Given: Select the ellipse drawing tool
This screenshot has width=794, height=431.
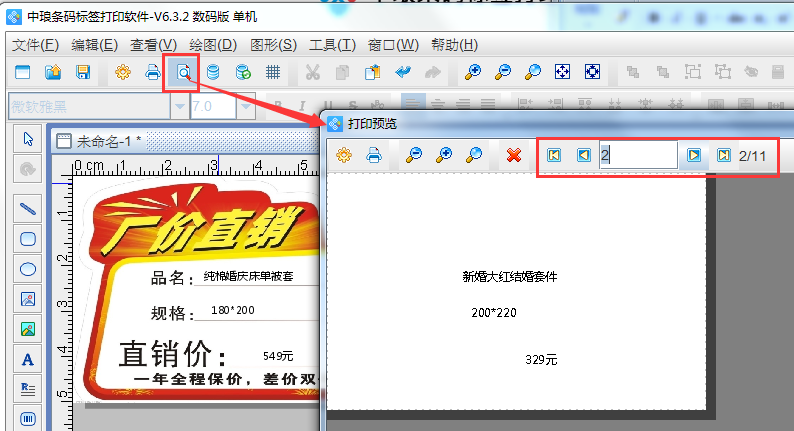Looking at the screenshot, I should 28,269.
